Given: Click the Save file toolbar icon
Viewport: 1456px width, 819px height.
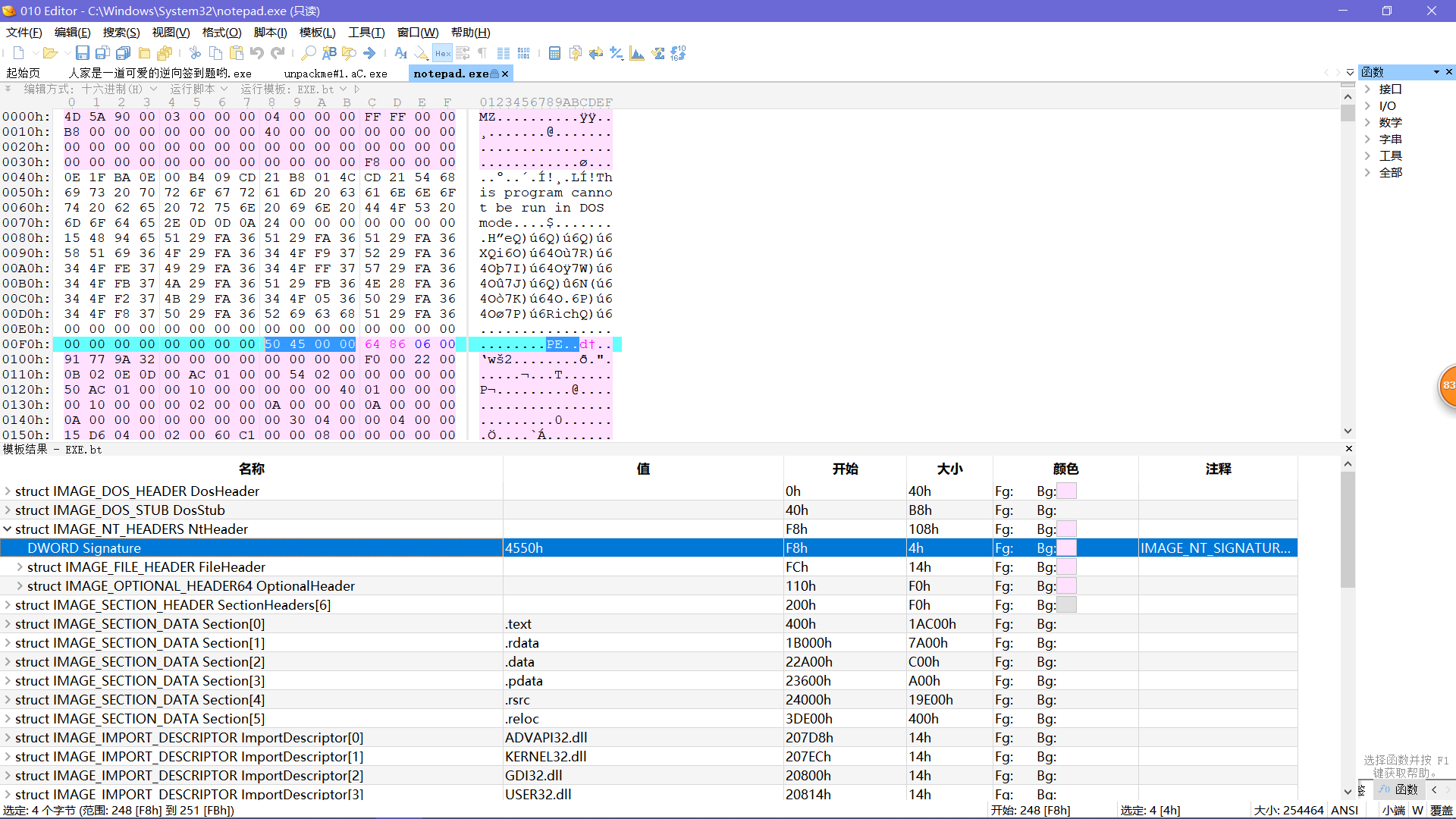Looking at the screenshot, I should pyautogui.click(x=82, y=53).
